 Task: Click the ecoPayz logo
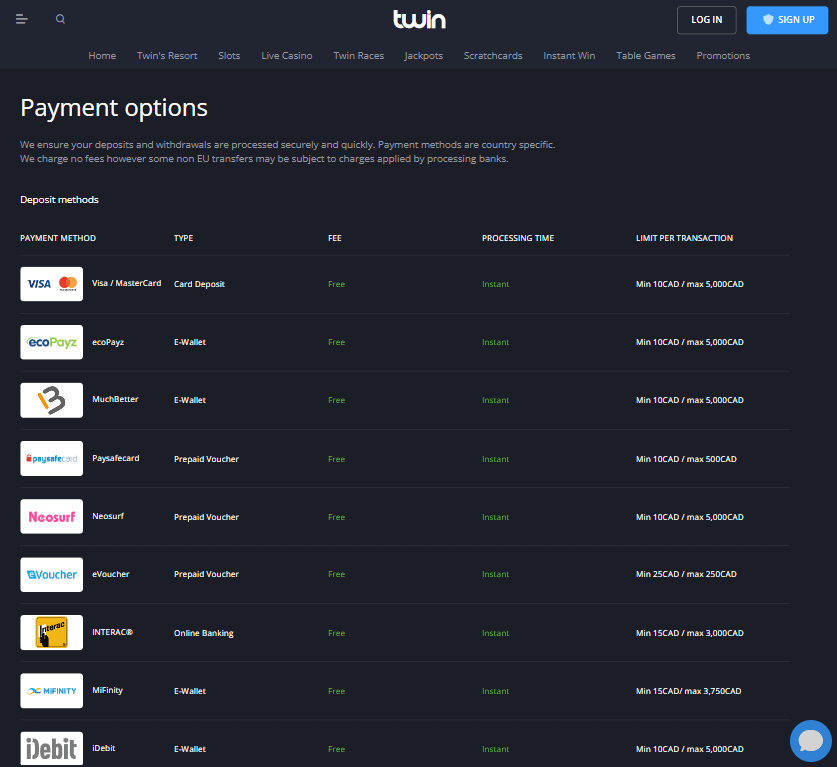(52, 342)
